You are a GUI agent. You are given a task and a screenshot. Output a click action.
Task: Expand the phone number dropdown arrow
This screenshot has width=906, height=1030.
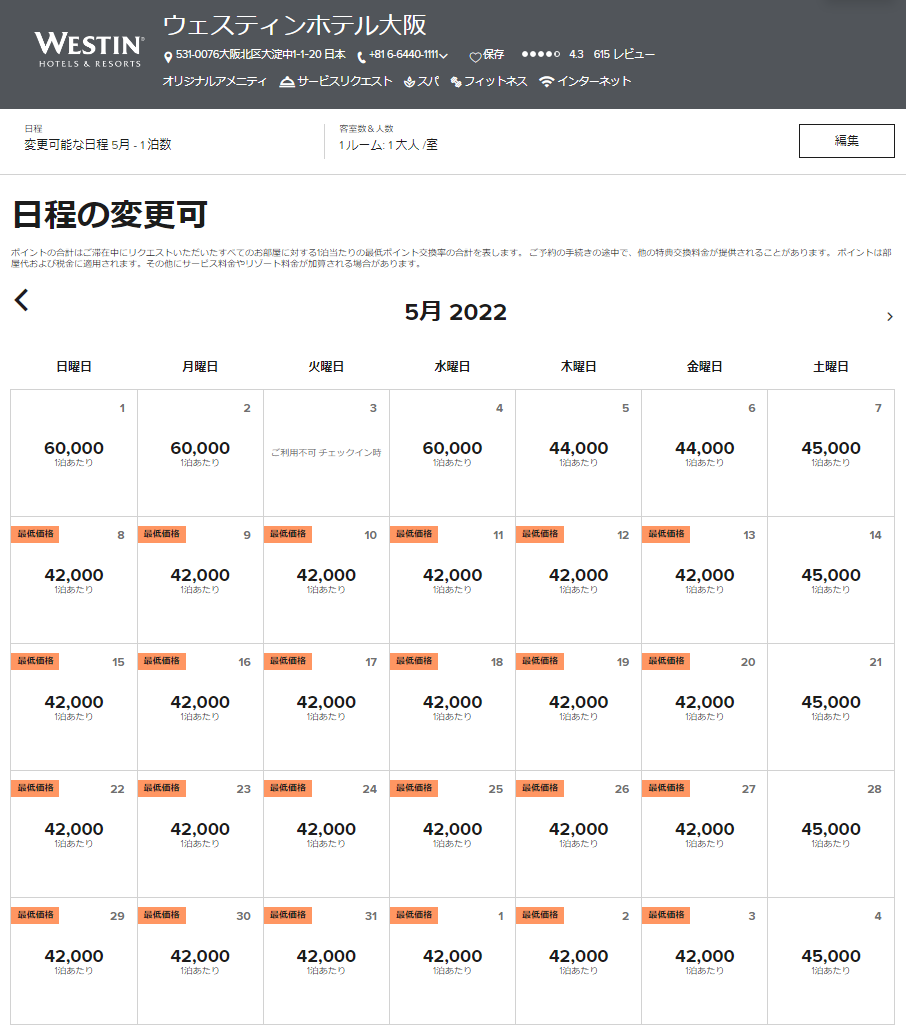click(444, 56)
